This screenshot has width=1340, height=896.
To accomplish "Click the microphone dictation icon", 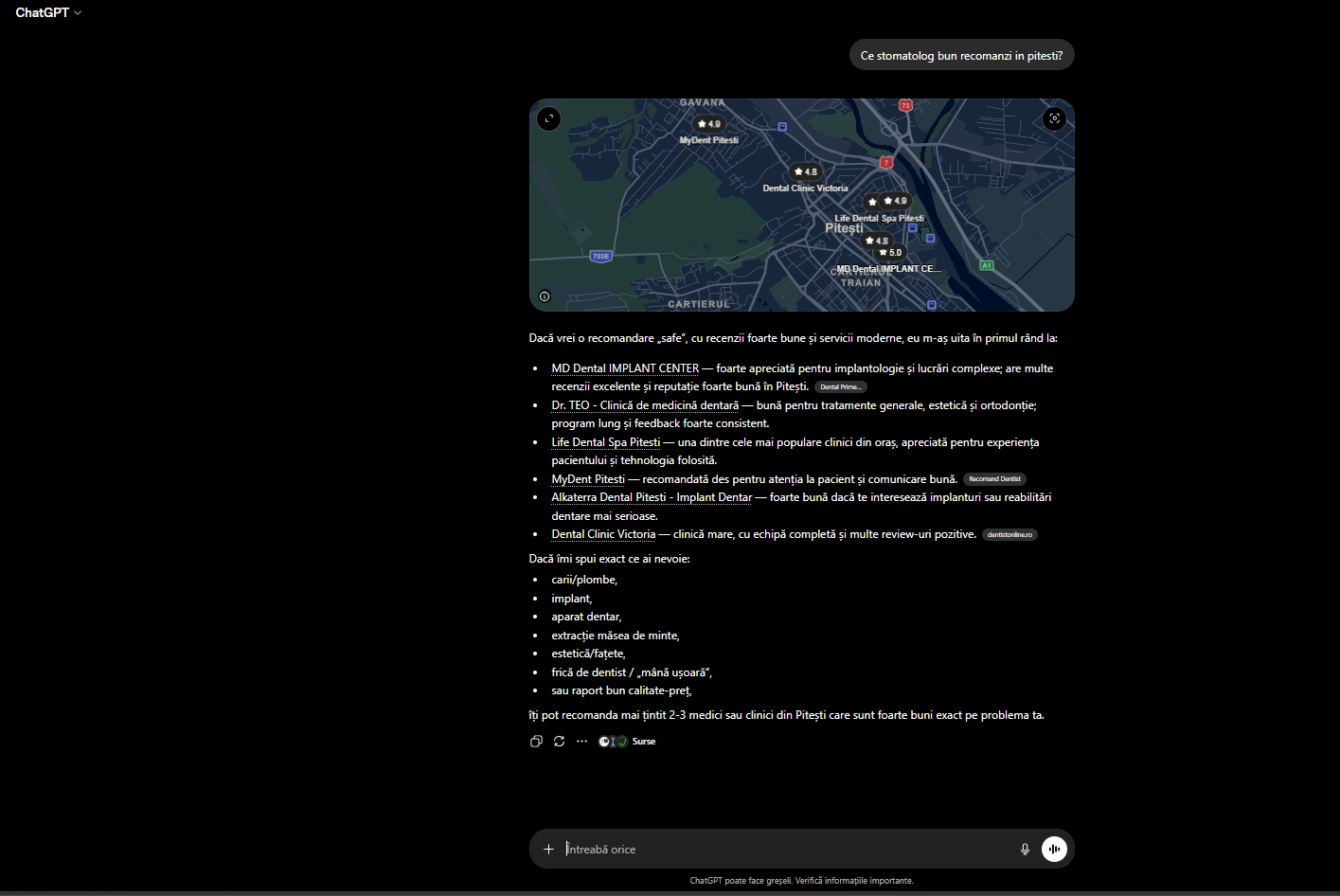I will pyautogui.click(x=1025, y=850).
